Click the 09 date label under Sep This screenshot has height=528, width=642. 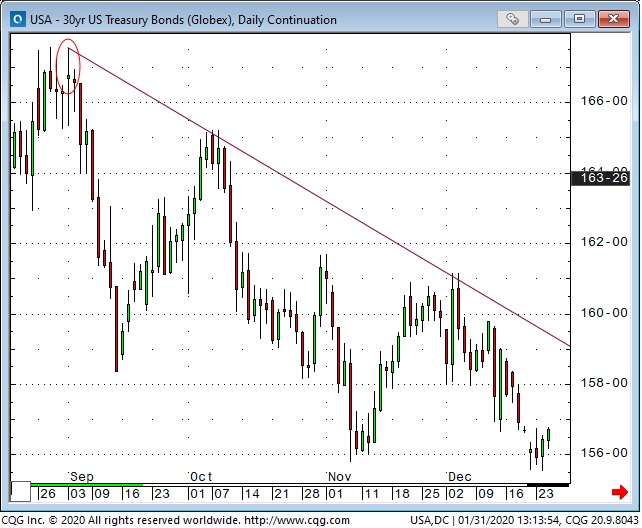pos(102,494)
